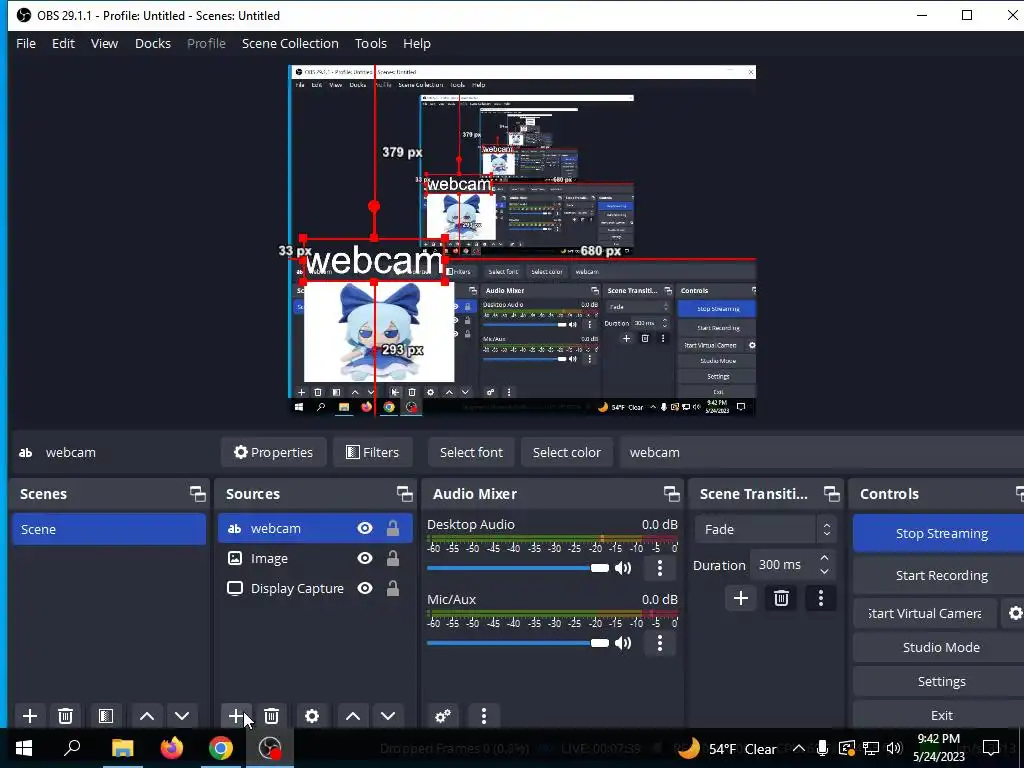Click the Properties button
The height and width of the screenshot is (768, 1024).
click(x=274, y=452)
